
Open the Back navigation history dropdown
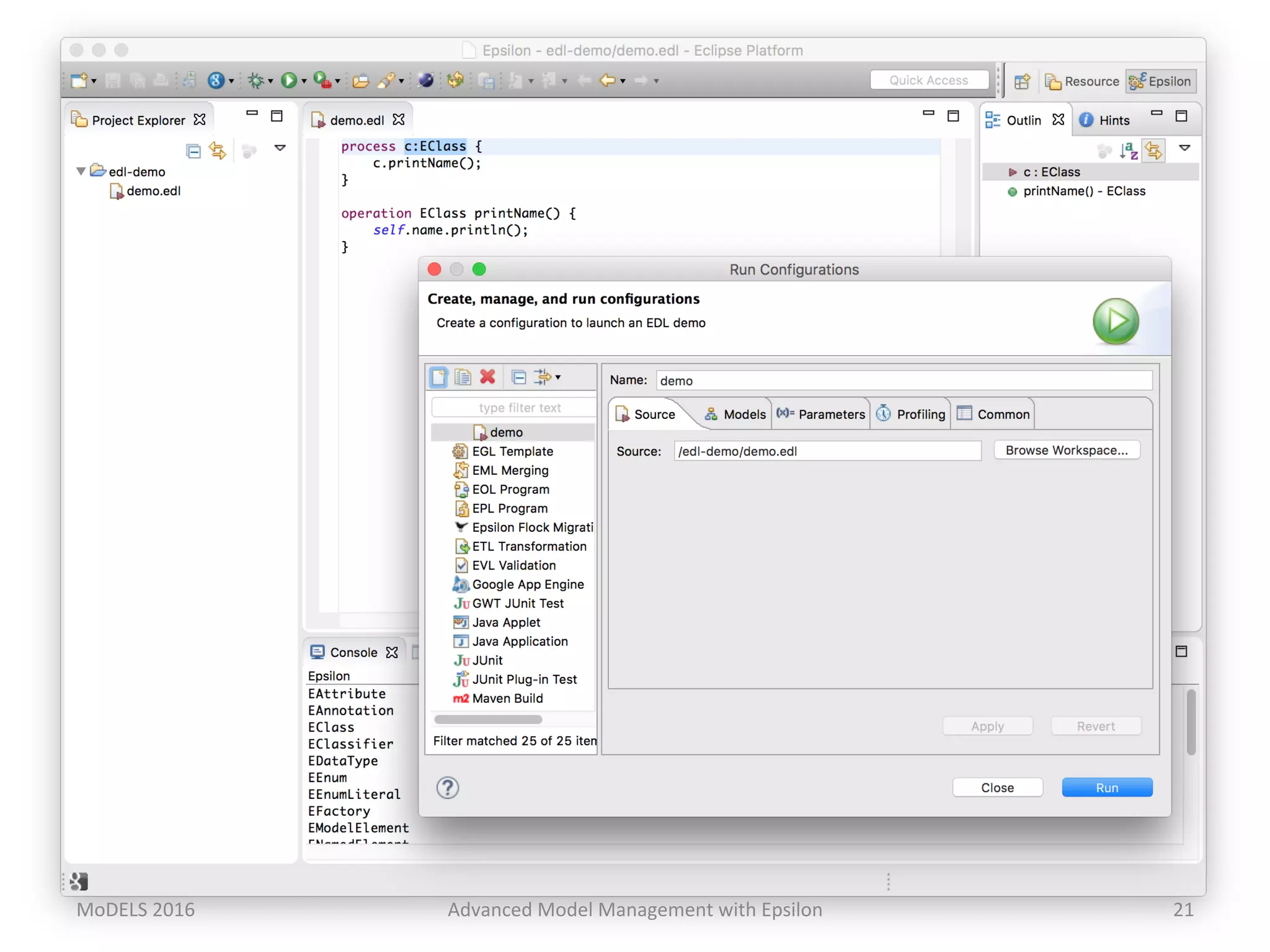[623, 81]
